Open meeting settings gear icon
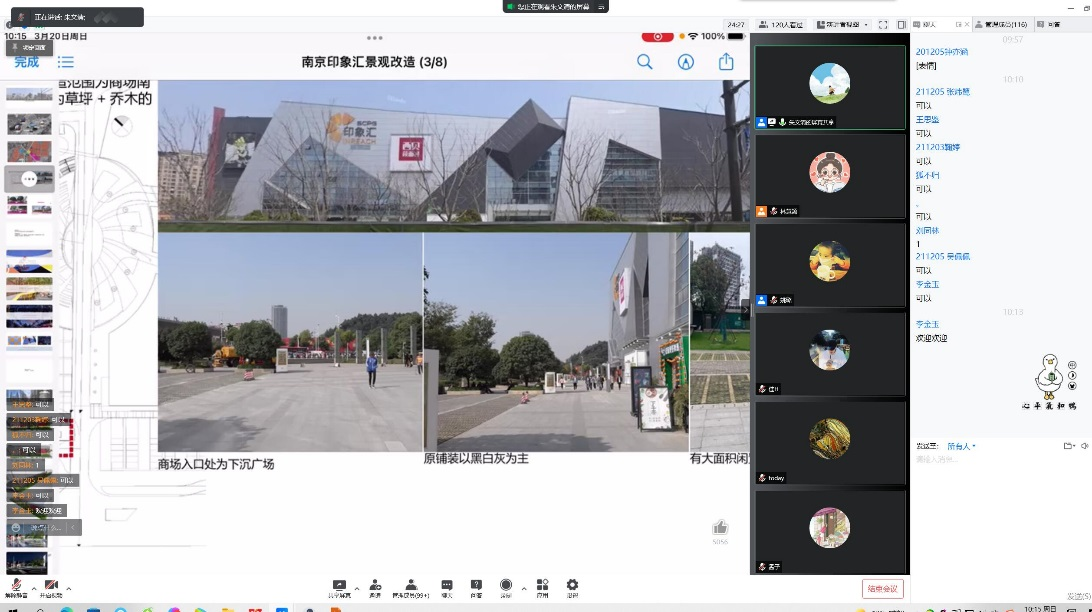 572,587
